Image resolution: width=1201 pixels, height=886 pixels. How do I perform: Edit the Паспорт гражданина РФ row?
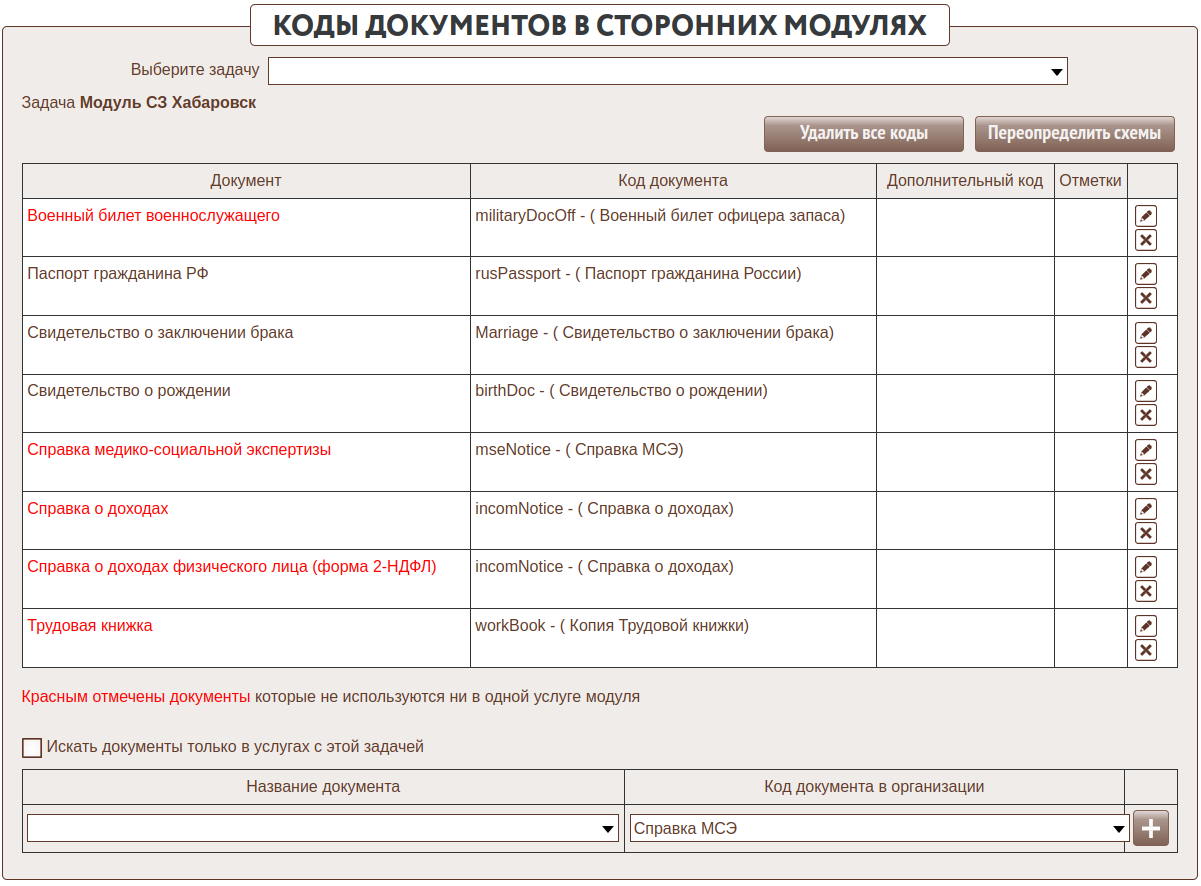click(1146, 274)
